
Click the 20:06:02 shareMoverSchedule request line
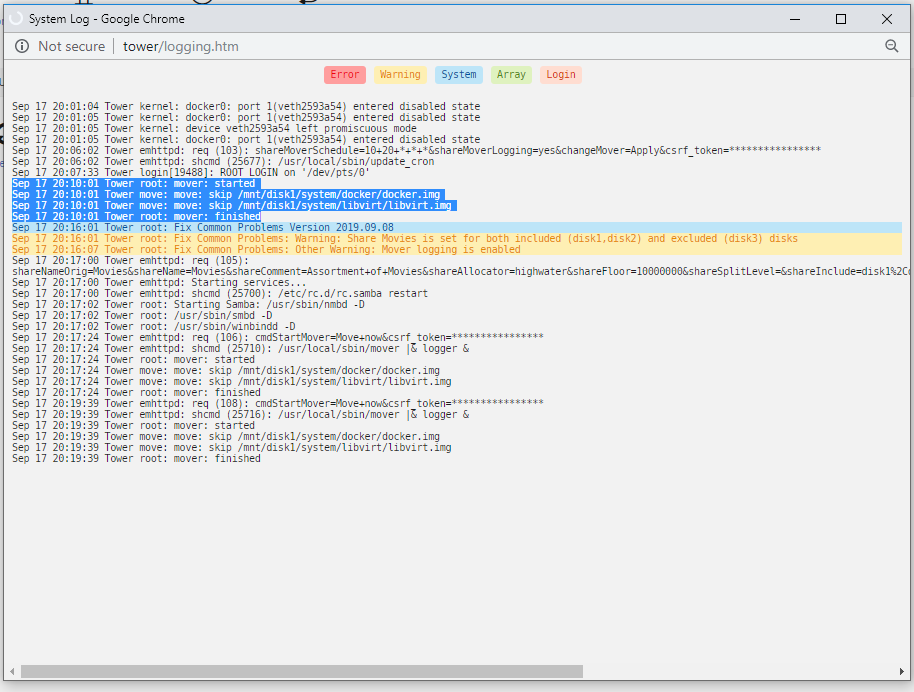click(x=416, y=150)
